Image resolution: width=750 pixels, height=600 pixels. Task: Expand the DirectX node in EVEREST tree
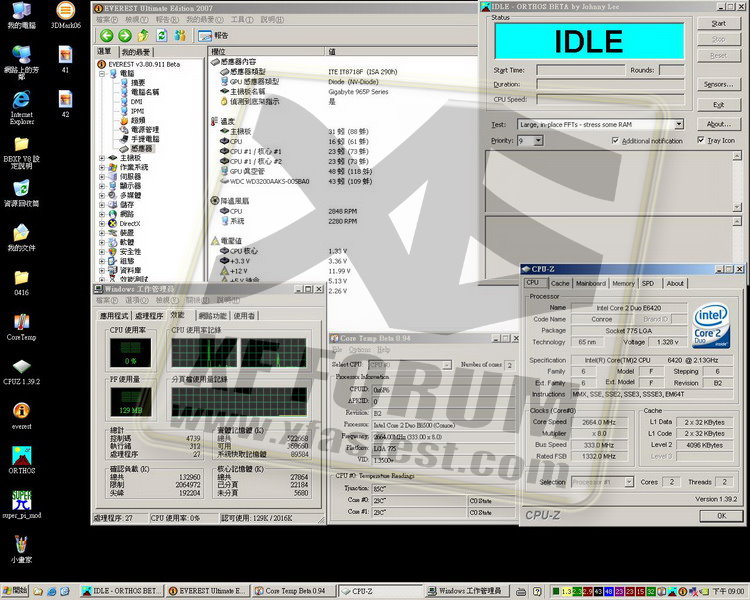click(102, 223)
